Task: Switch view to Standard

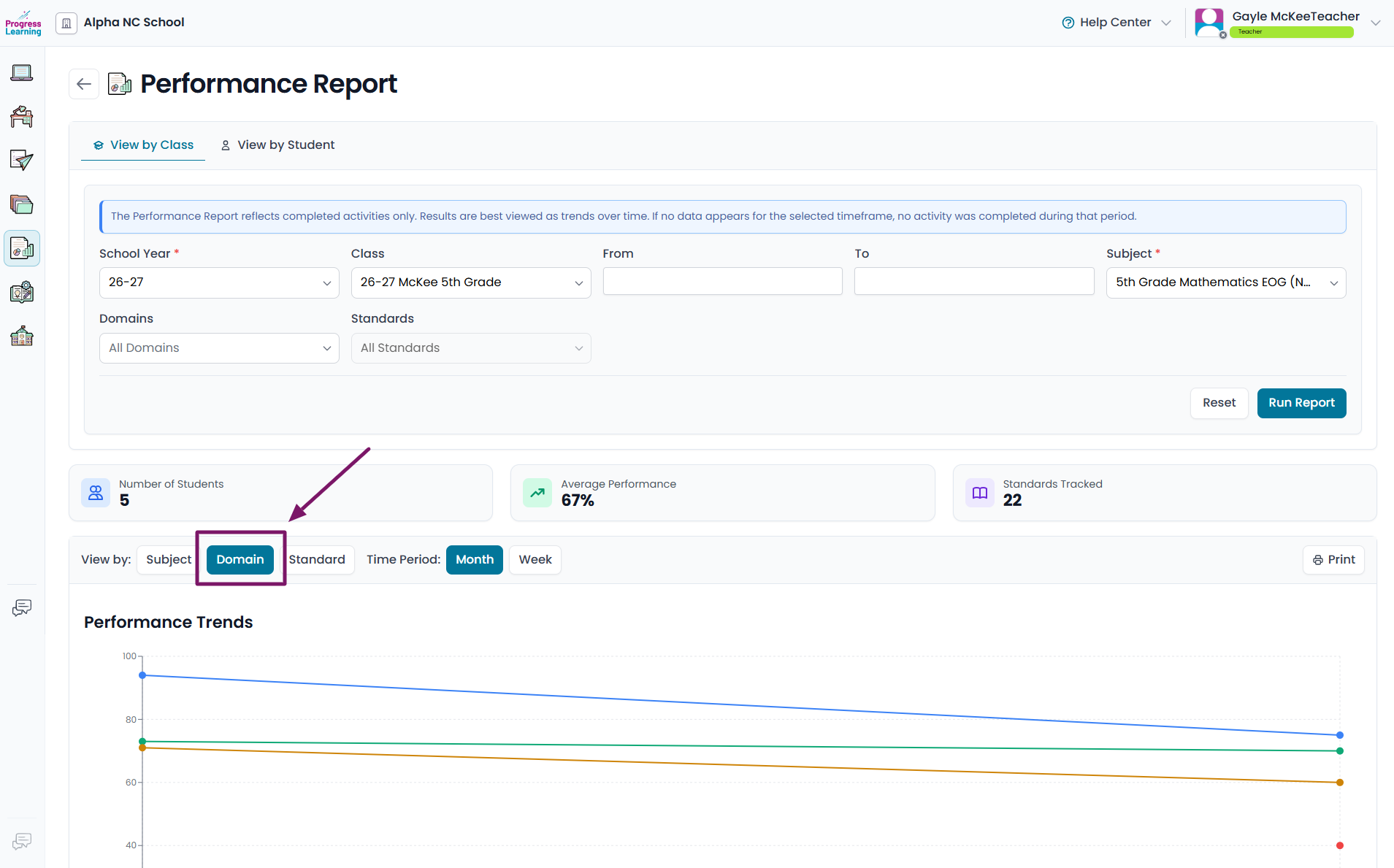Action: coord(317,560)
